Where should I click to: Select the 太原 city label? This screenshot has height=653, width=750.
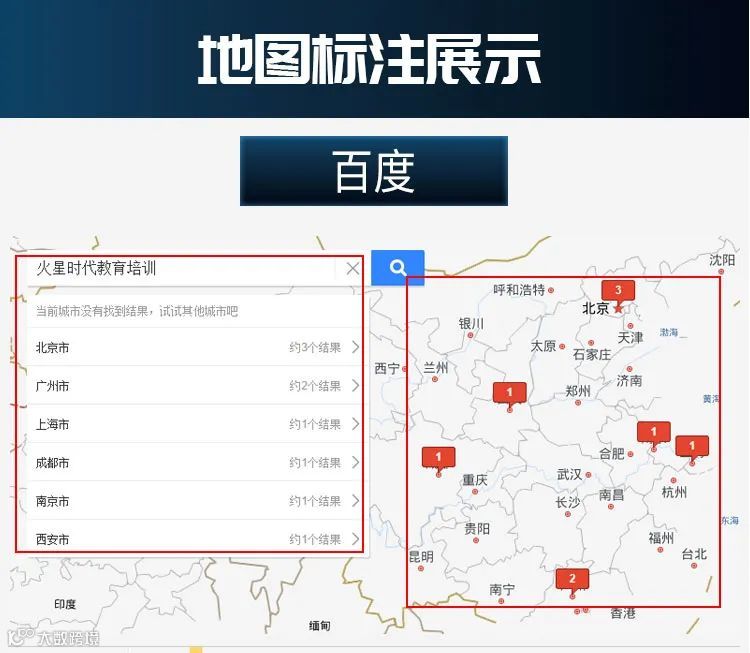543,346
